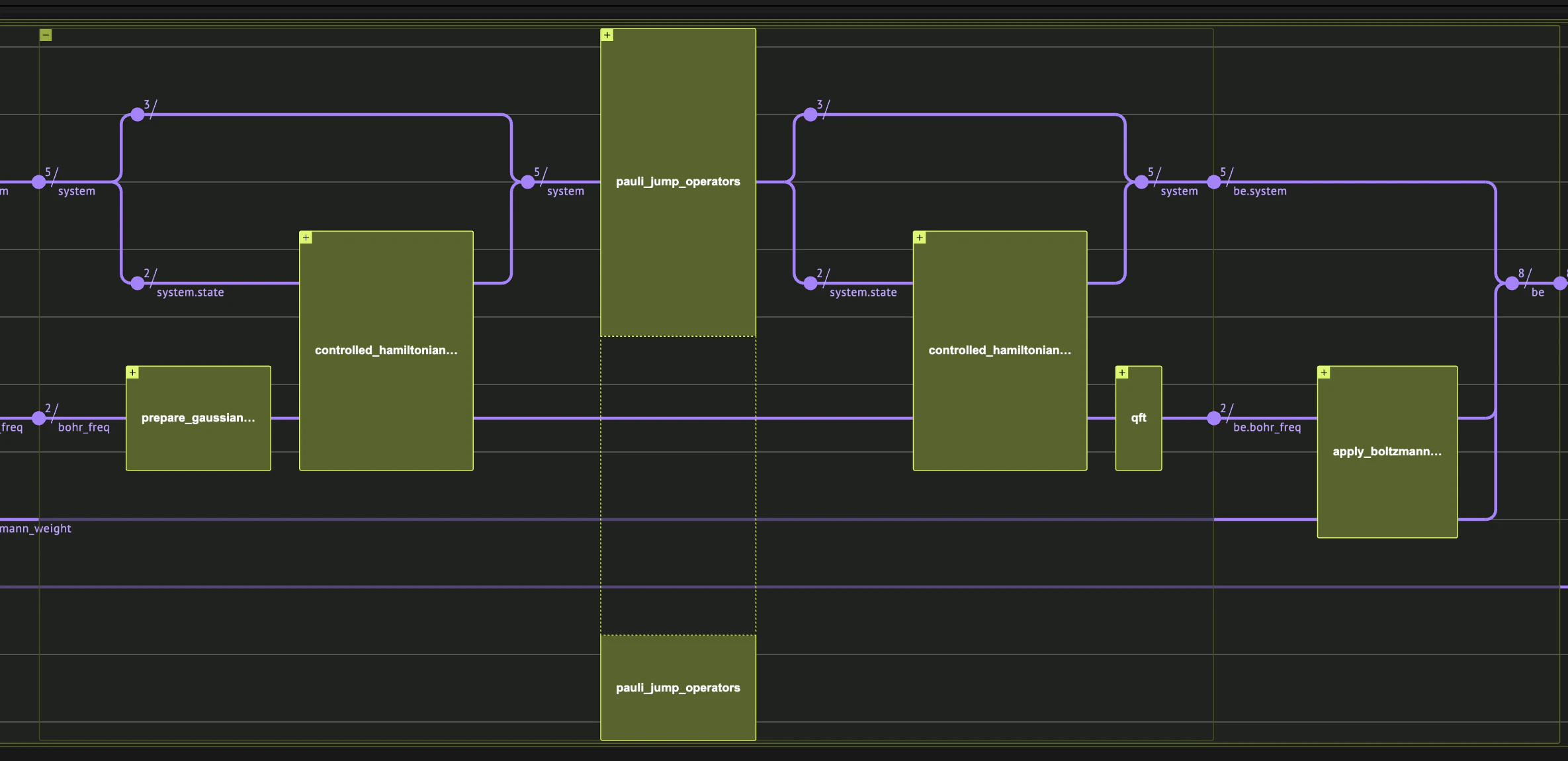Expand right controlled_hamiltonian block plus icon
This screenshot has width=1568, height=761.
point(920,238)
